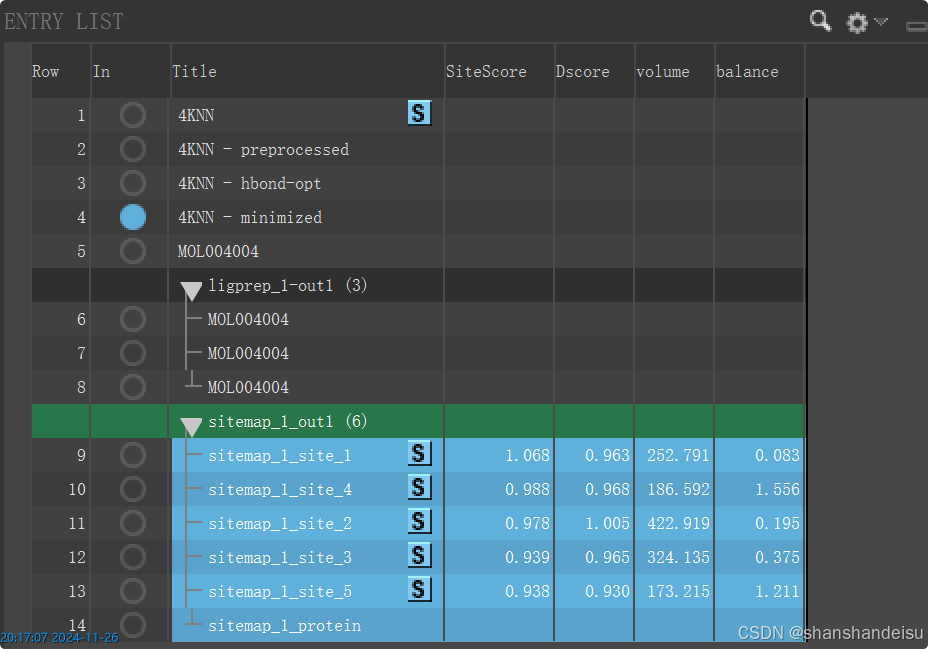928x649 pixels.
Task: Include sitemap_1_site_1 in workspace
Action: click(133, 455)
